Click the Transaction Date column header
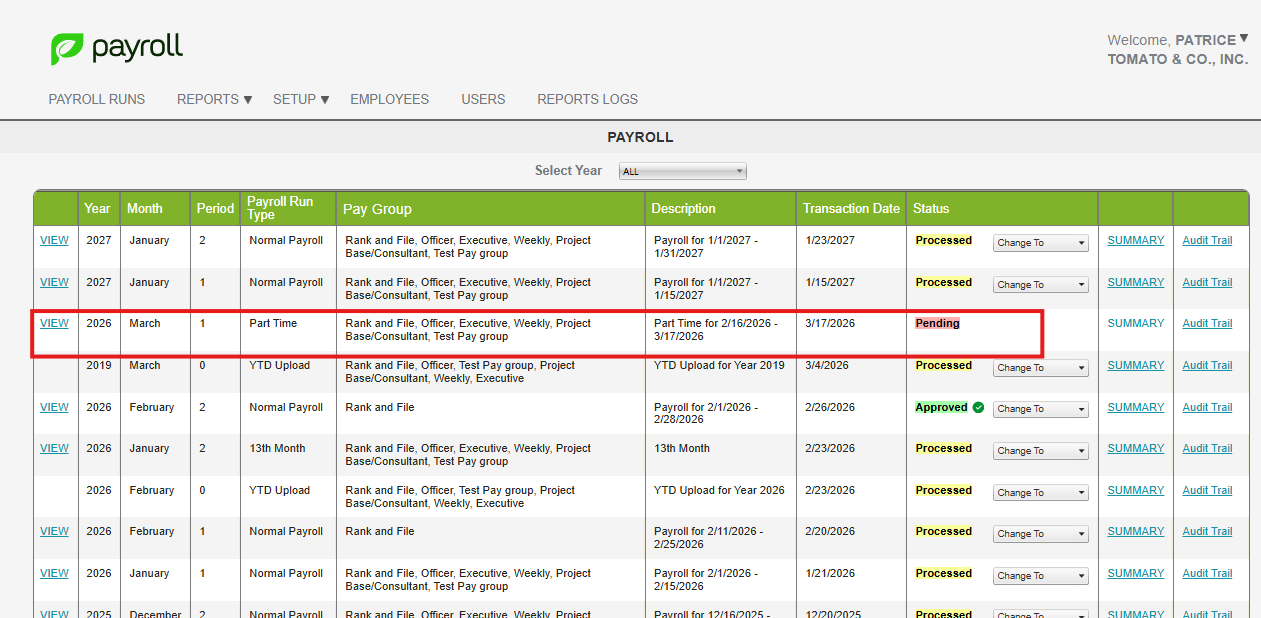 (851, 209)
